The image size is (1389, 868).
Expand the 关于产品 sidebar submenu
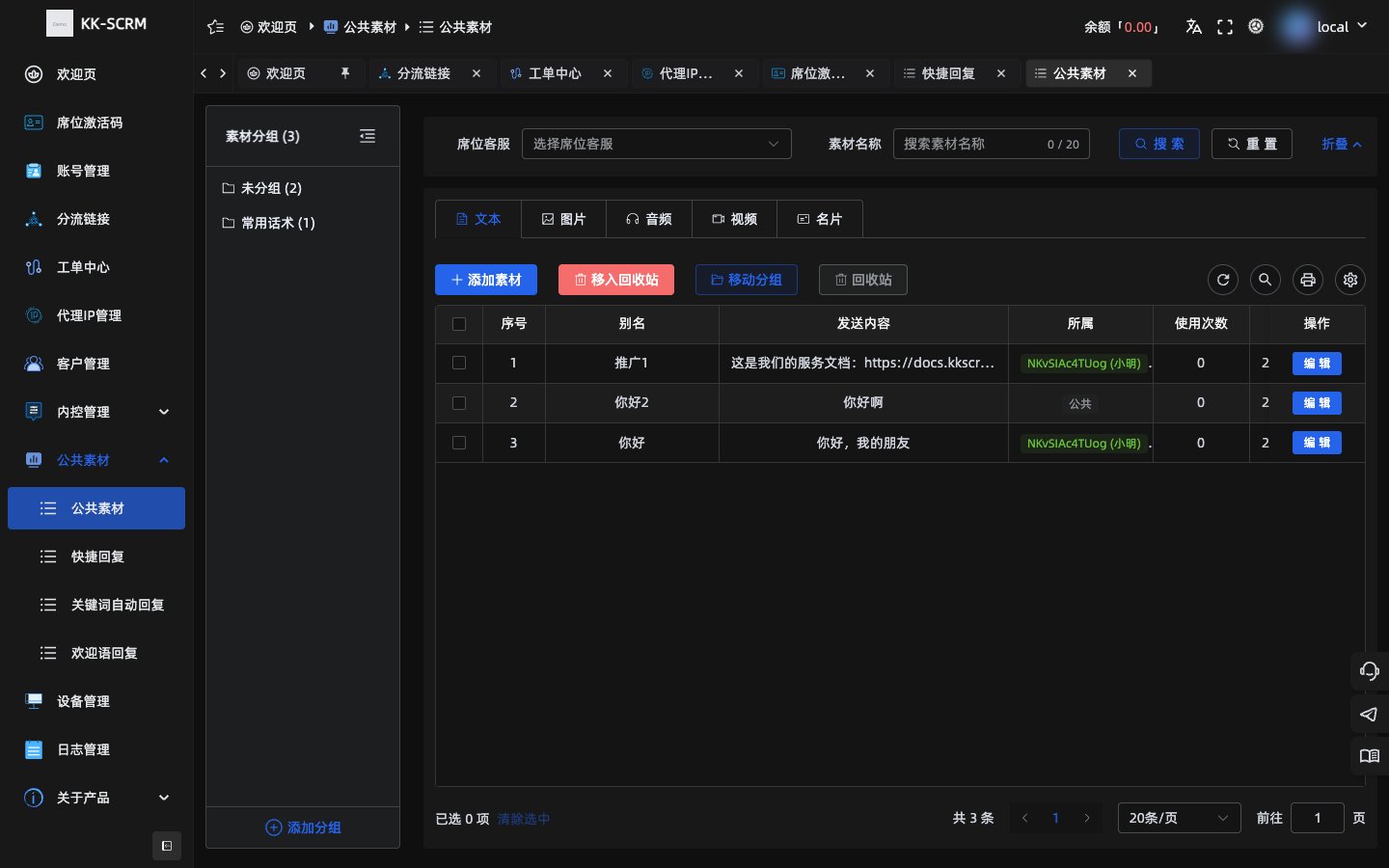click(96, 798)
